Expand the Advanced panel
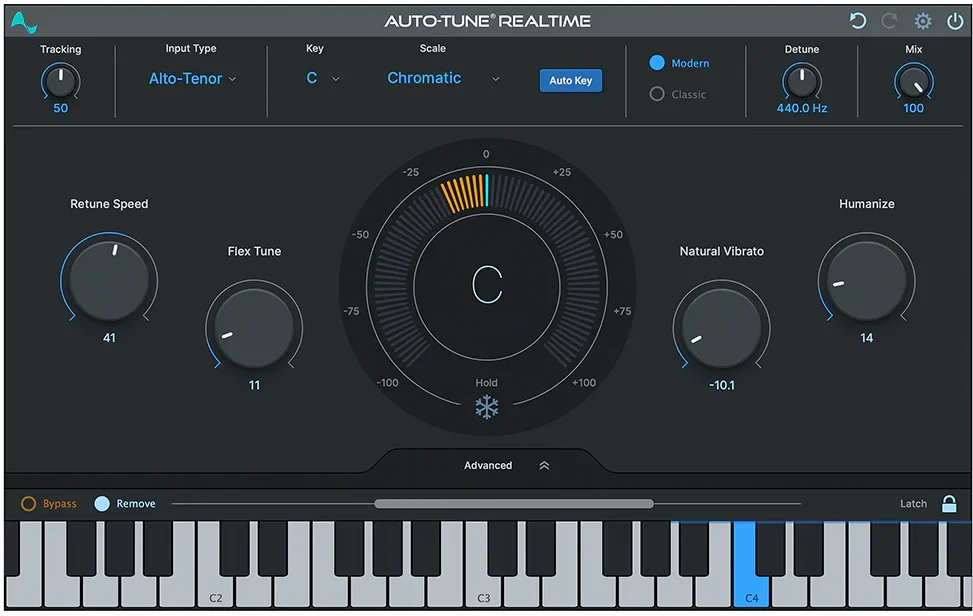Screen dimensions: 973x616 pos(507,465)
